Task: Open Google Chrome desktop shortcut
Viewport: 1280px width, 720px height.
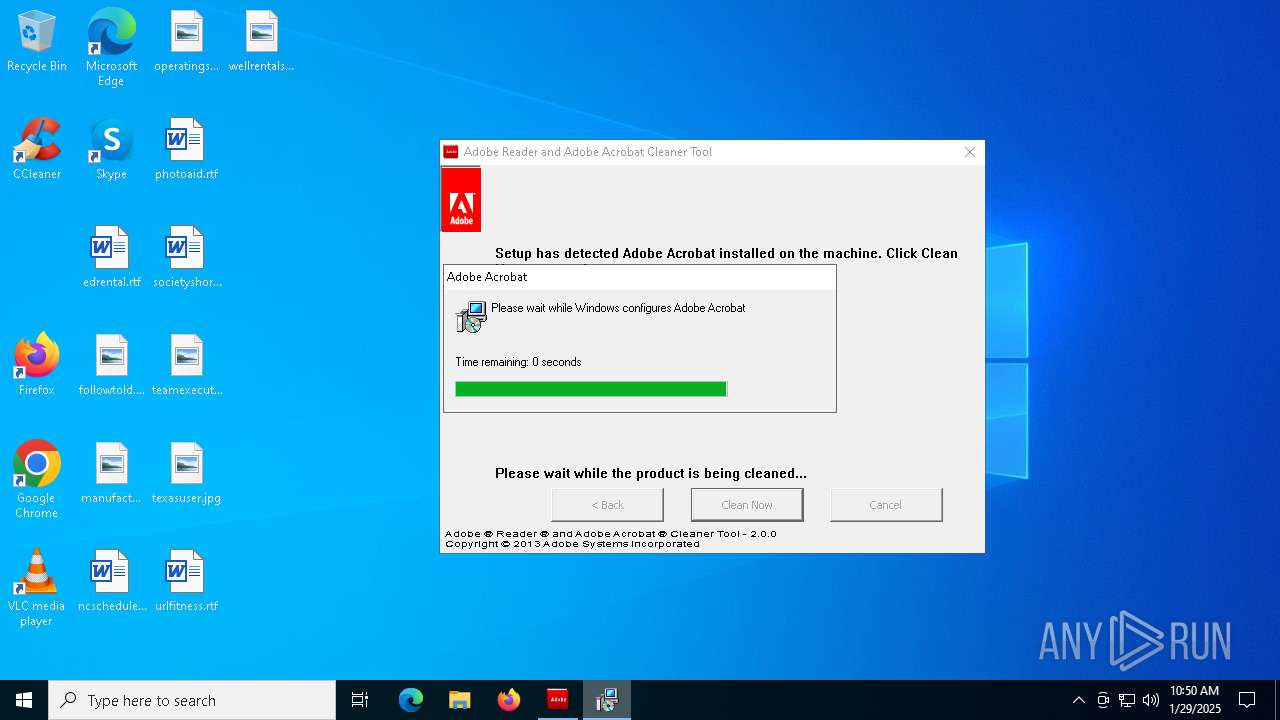Action: (37, 480)
